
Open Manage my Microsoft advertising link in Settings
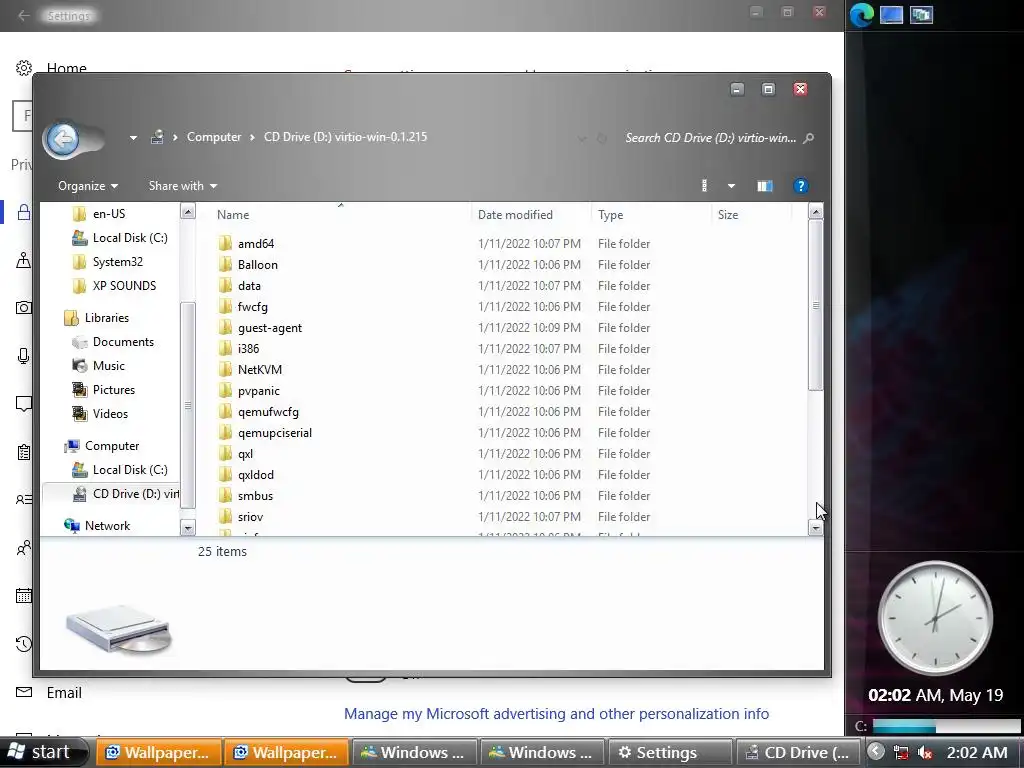556,714
